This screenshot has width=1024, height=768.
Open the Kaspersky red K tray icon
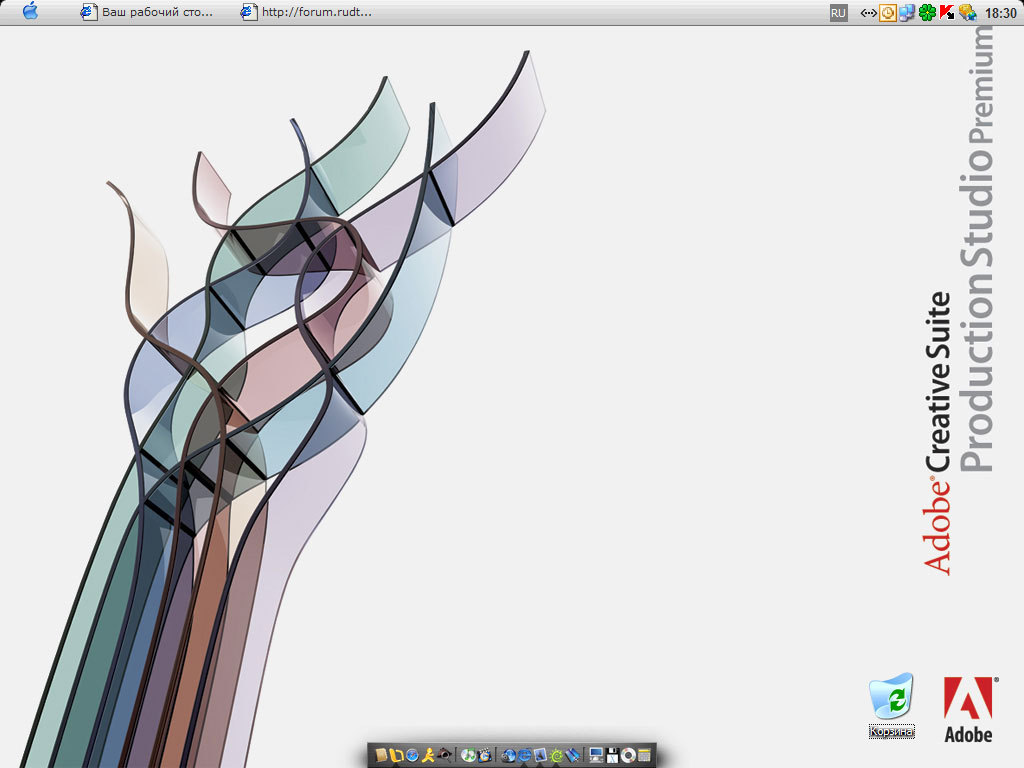947,12
